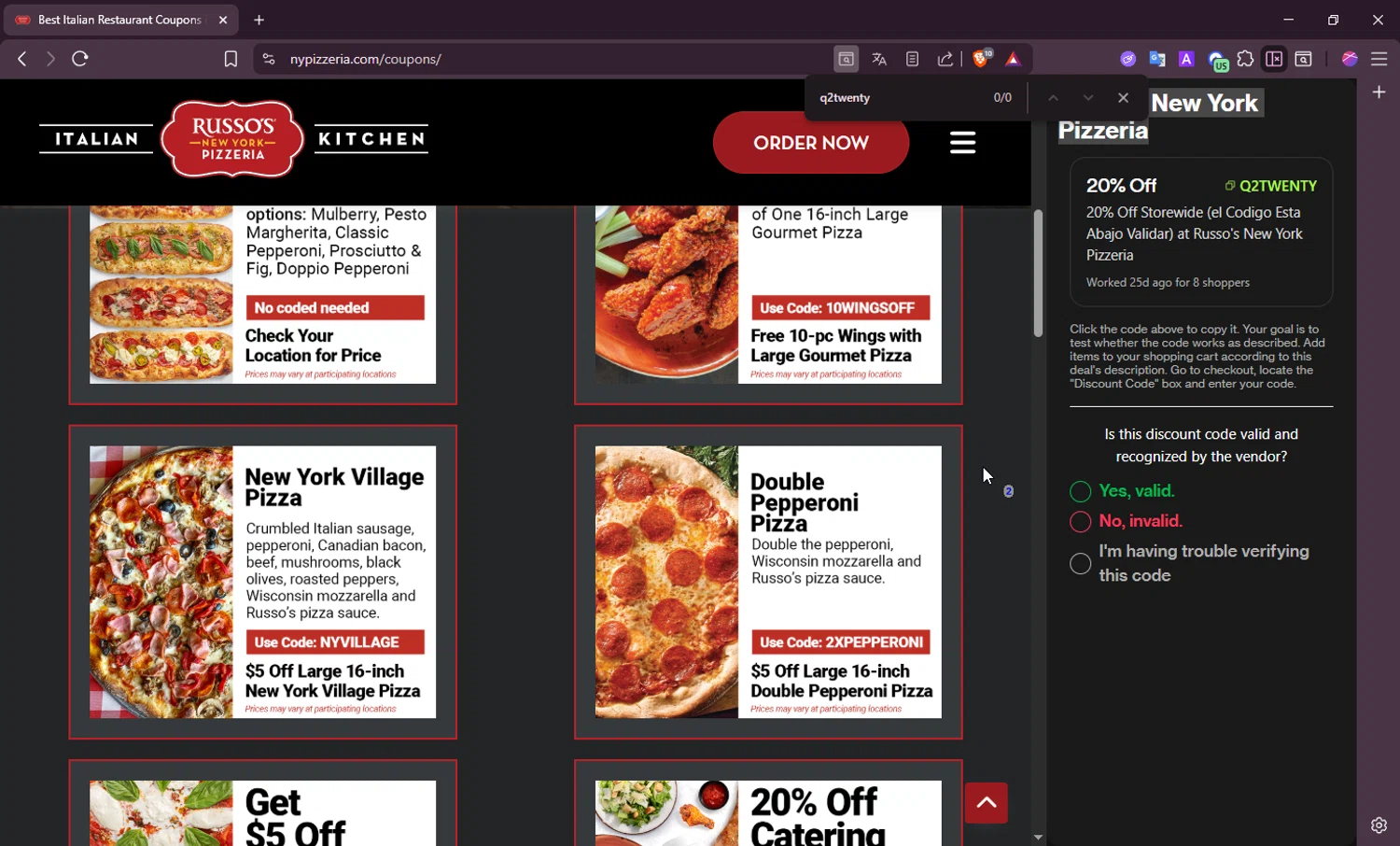This screenshot has width=1400, height=846.
Task: Open the Google Translate extension icon
Action: pyautogui.click(x=1157, y=59)
